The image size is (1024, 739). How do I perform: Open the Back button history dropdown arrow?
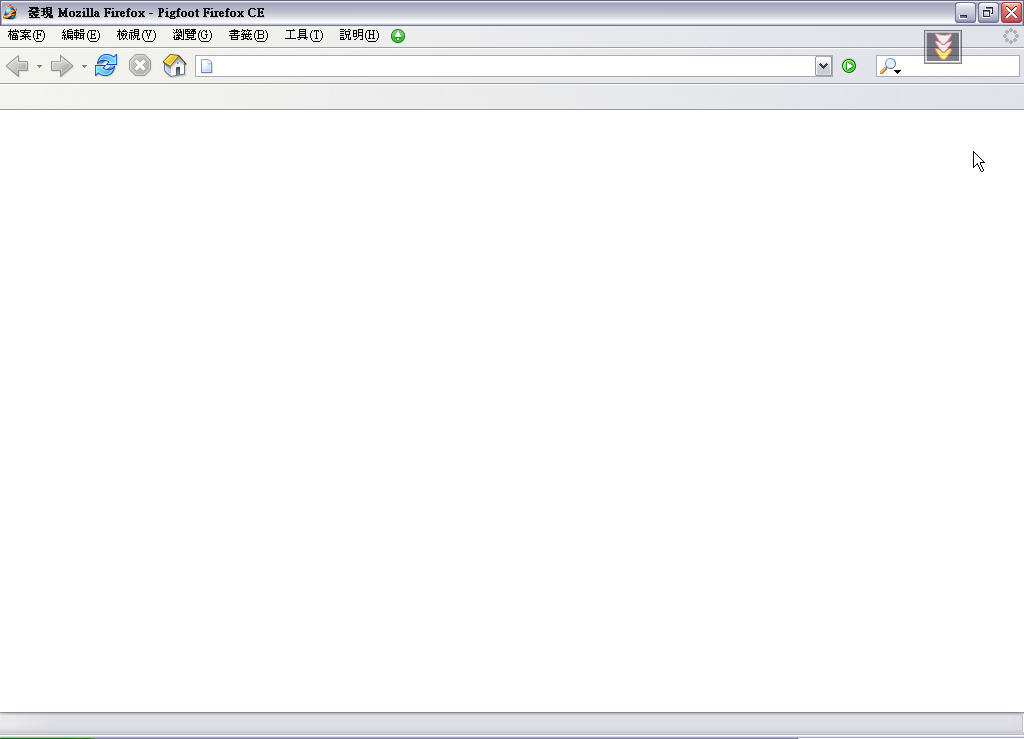pos(39,67)
